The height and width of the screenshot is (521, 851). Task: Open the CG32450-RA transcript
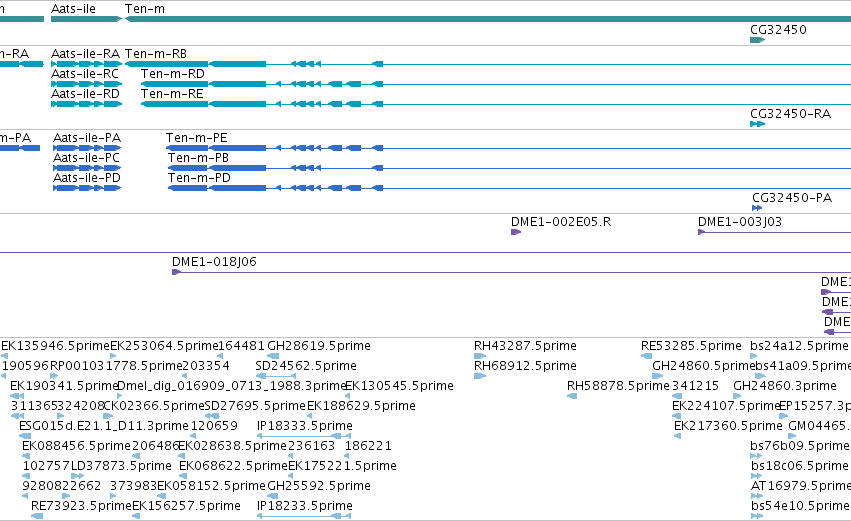(x=790, y=114)
